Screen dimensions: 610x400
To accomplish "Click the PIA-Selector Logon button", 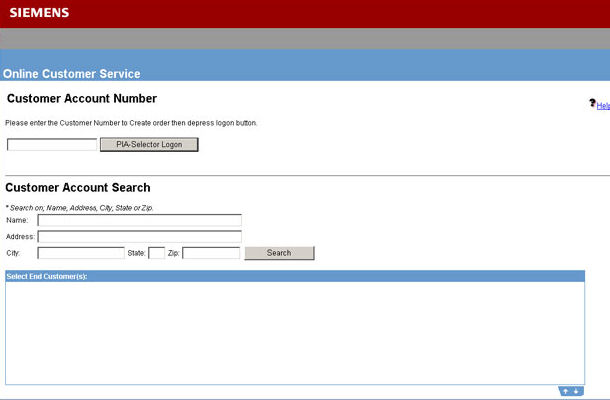I will (x=149, y=144).
